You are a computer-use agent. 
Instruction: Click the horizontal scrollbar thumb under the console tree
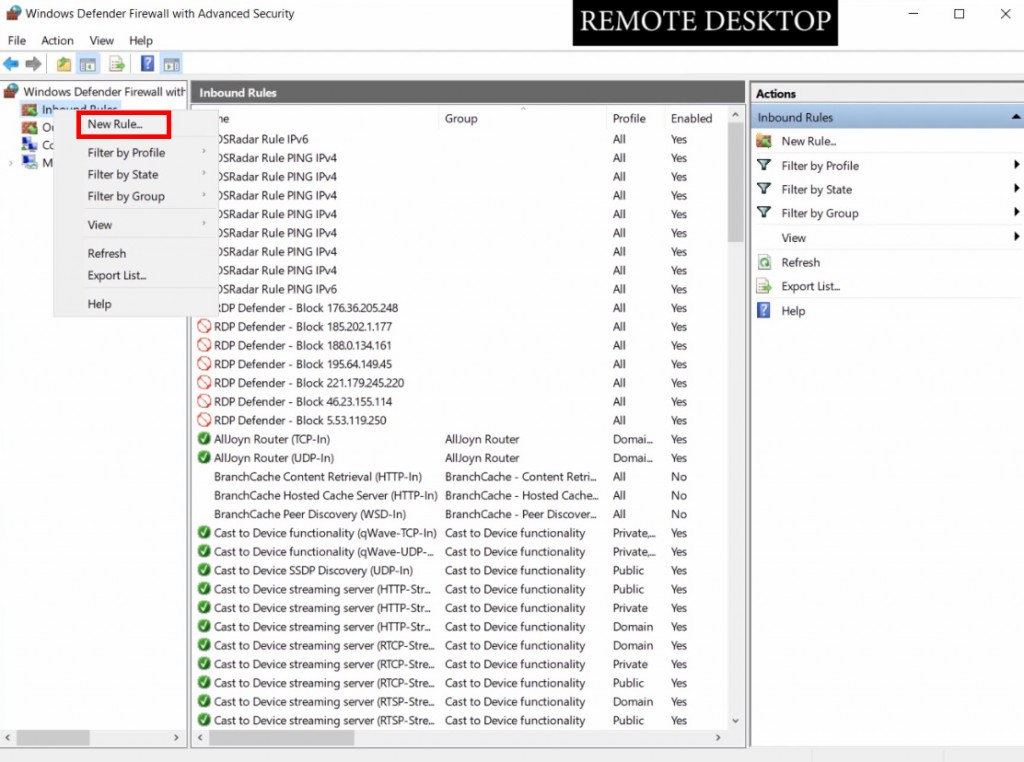[x=53, y=737]
